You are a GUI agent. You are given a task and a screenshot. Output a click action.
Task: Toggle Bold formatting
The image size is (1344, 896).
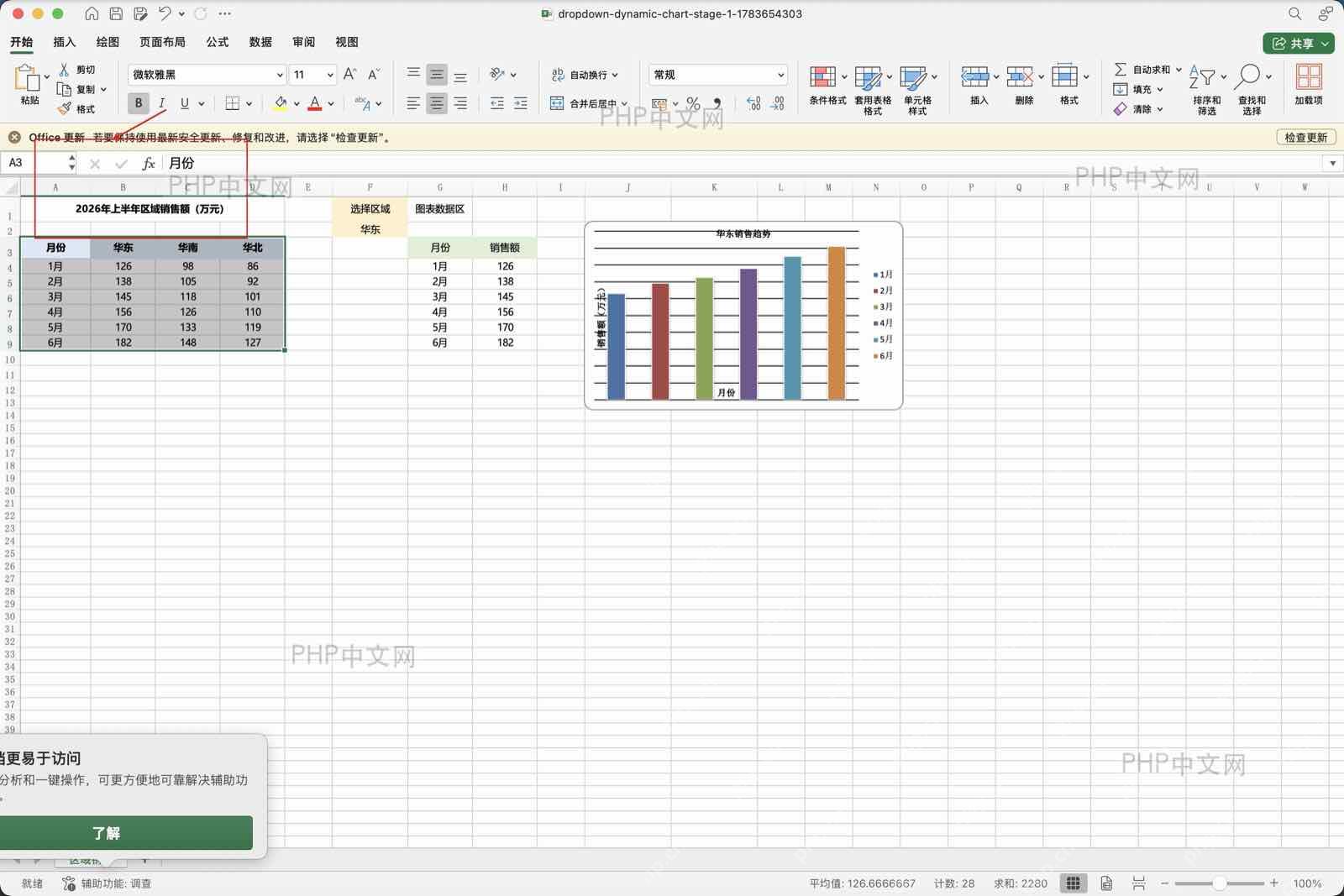(139, 103)
